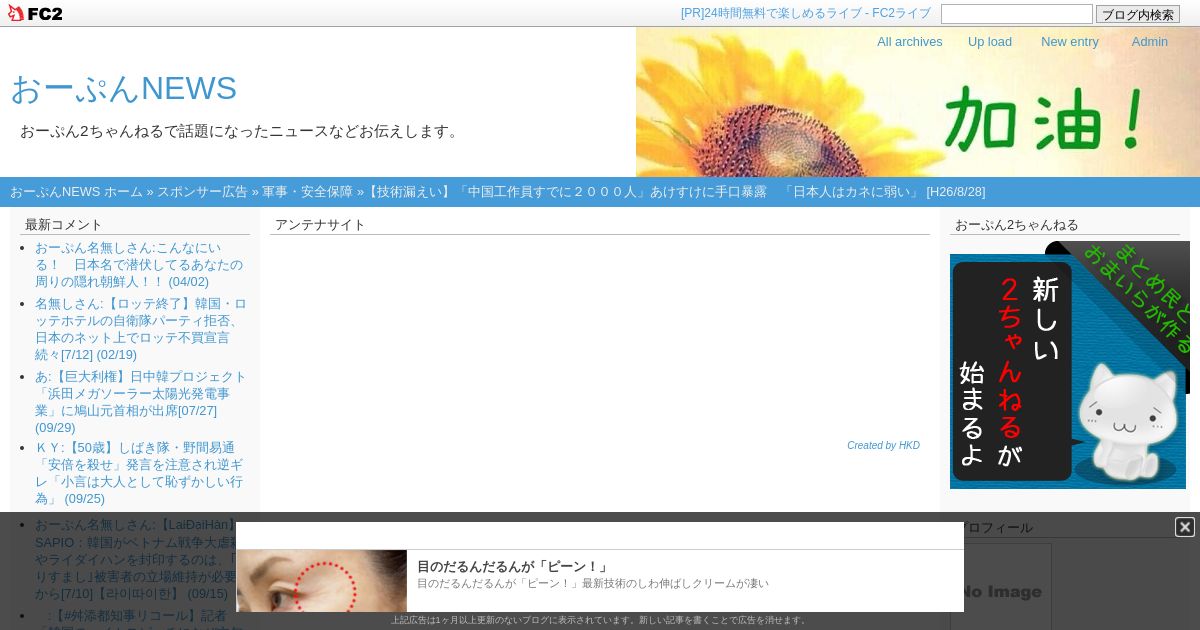Open the おーぷんNEWS blog title
Image resolution: width=1200 pixels, height=630 pixels.
(x=124, y=88)
